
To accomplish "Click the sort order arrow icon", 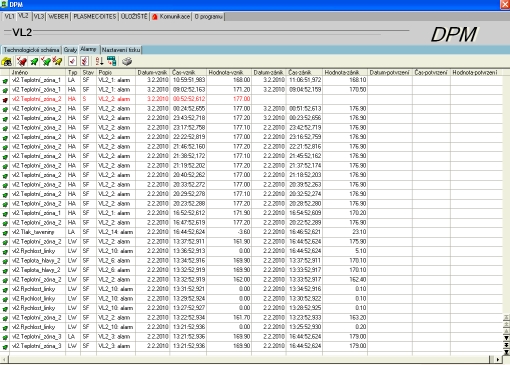I will (99, 61).
